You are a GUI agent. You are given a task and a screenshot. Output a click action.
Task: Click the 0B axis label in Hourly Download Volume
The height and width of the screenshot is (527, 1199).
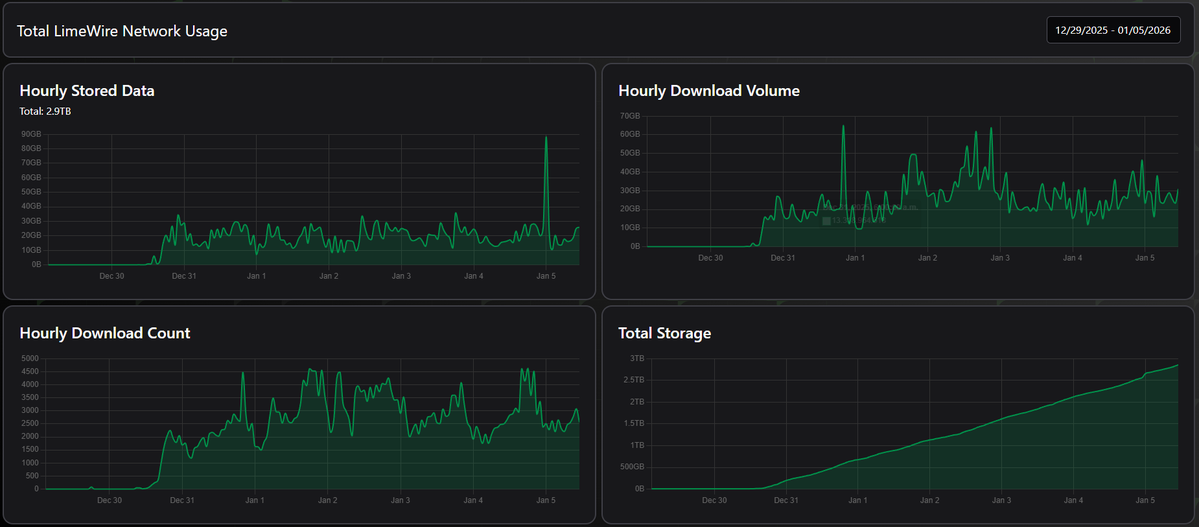(635, 246)
